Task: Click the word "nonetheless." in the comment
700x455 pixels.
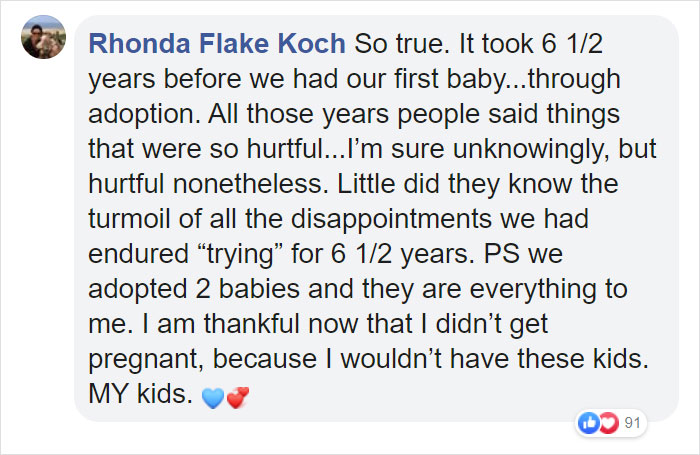Action: [250, 184]
